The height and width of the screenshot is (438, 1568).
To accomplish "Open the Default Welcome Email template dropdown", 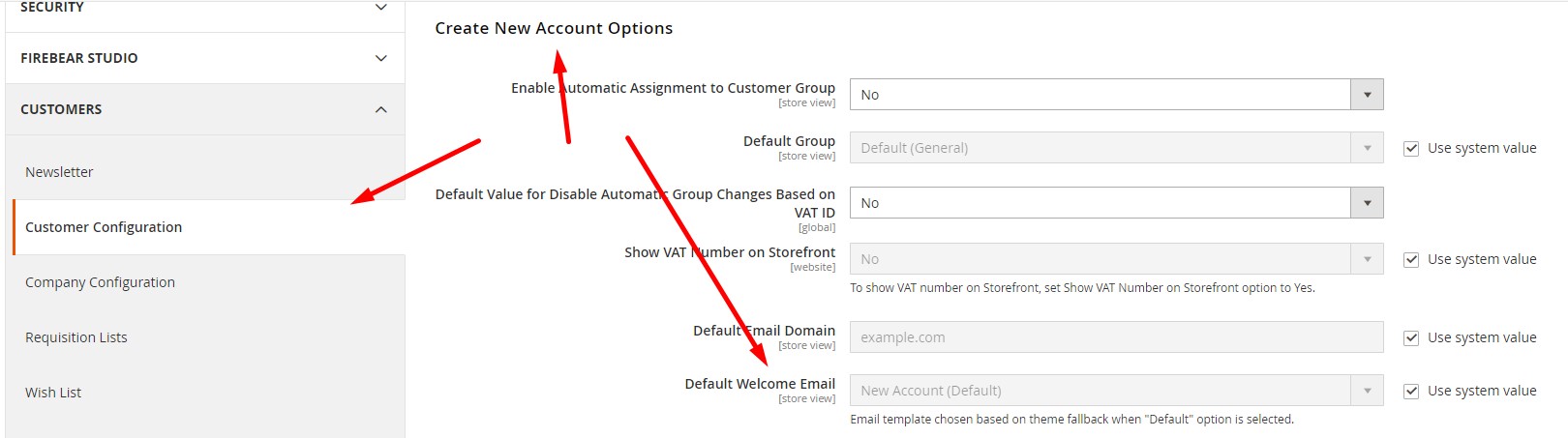I will coord(1100,391).
